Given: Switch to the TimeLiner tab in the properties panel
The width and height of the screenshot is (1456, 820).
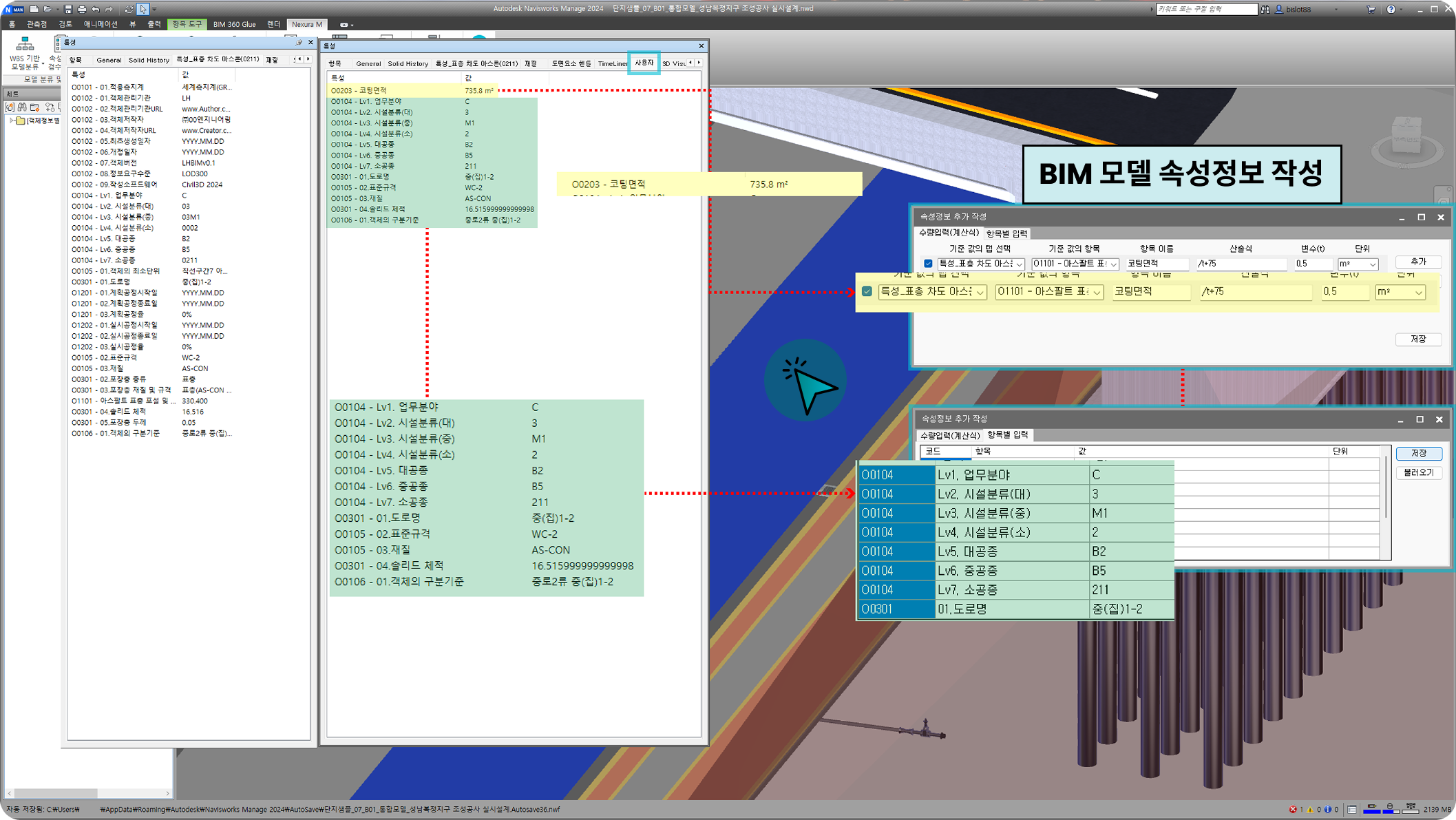Looking at the screenshot, I should point(613,63).
